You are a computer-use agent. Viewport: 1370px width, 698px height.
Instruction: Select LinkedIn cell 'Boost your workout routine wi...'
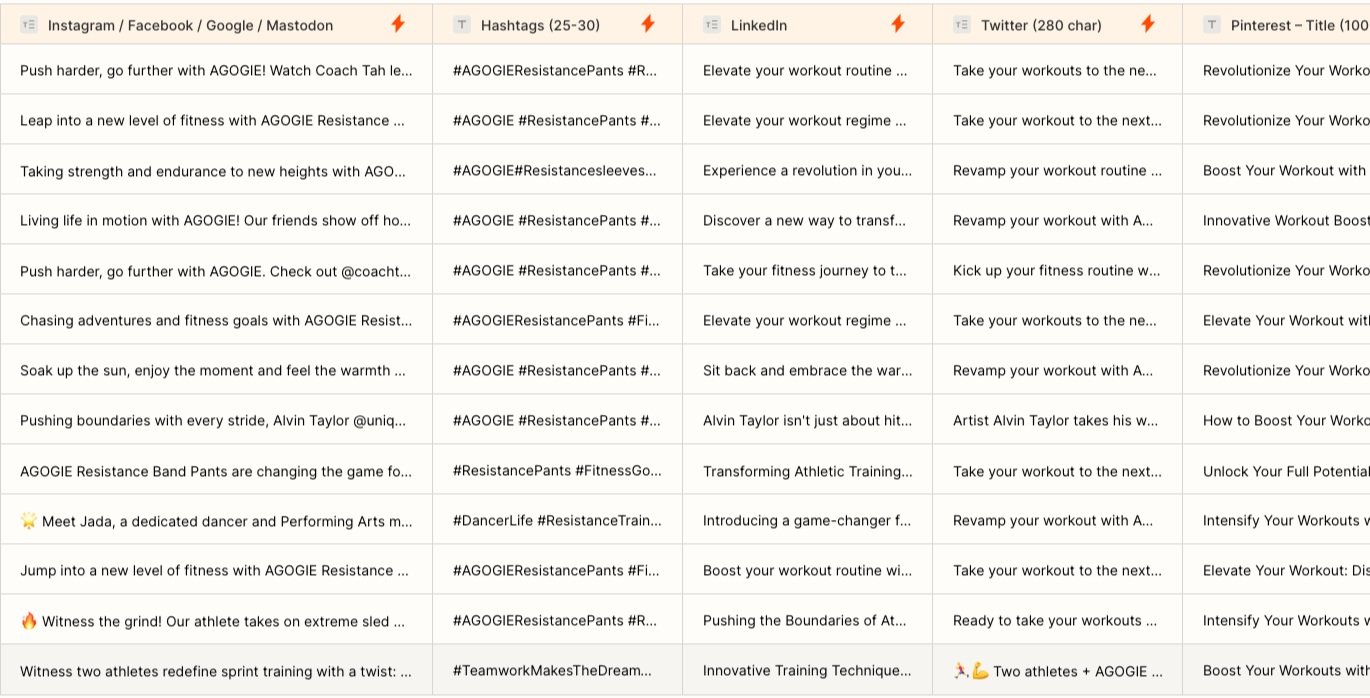click(807, 570)
